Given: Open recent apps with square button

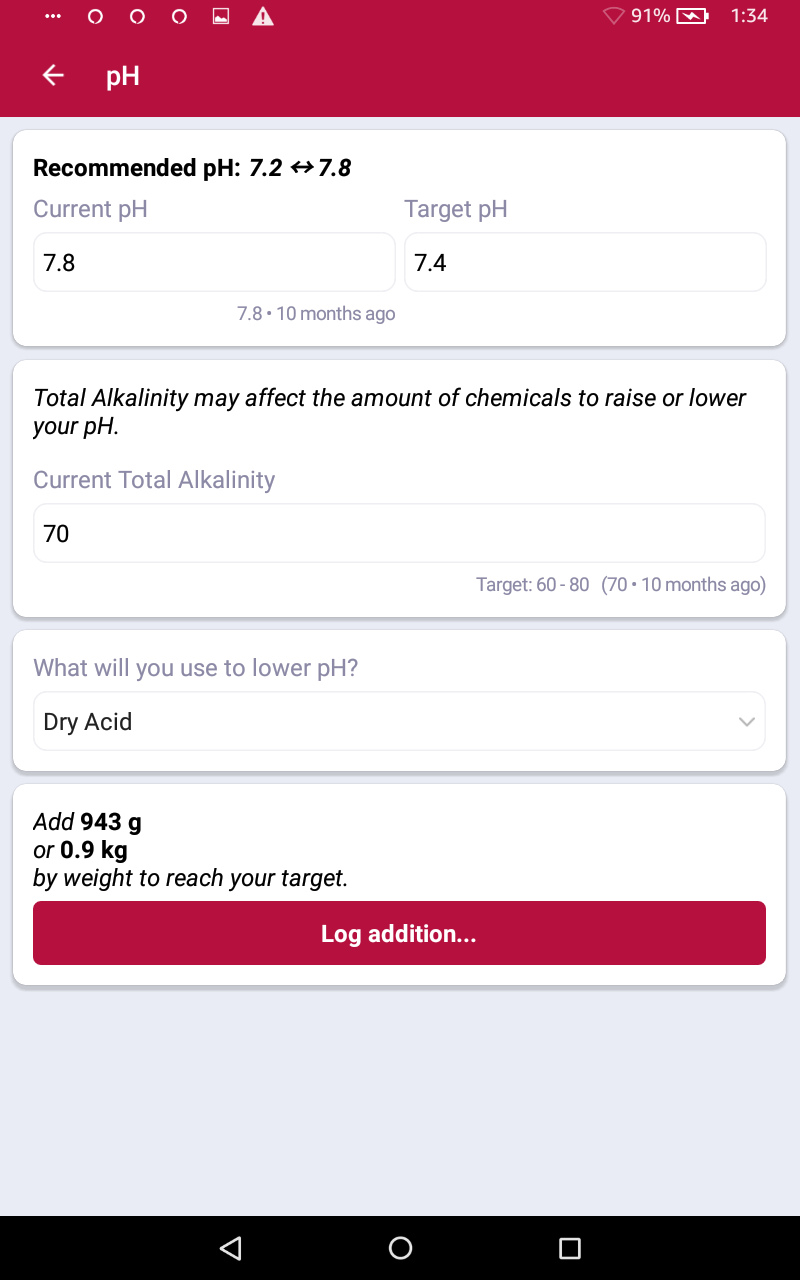Looking at the screenshot, I should tap(569, 1247).
